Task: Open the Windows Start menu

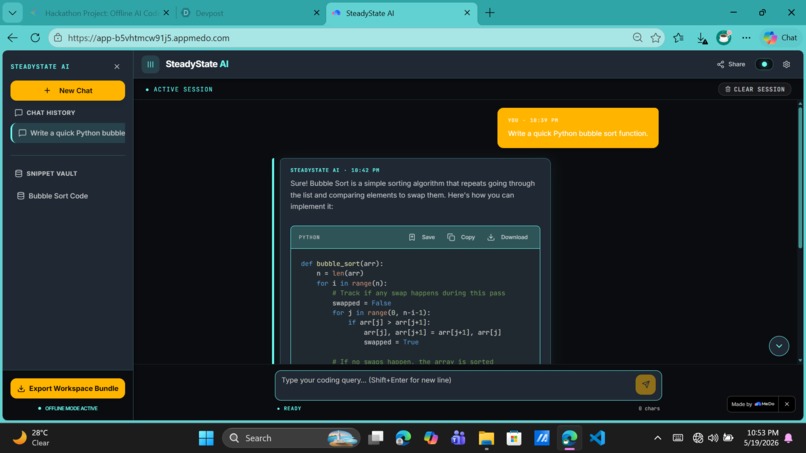Action: tap(206, 438)
